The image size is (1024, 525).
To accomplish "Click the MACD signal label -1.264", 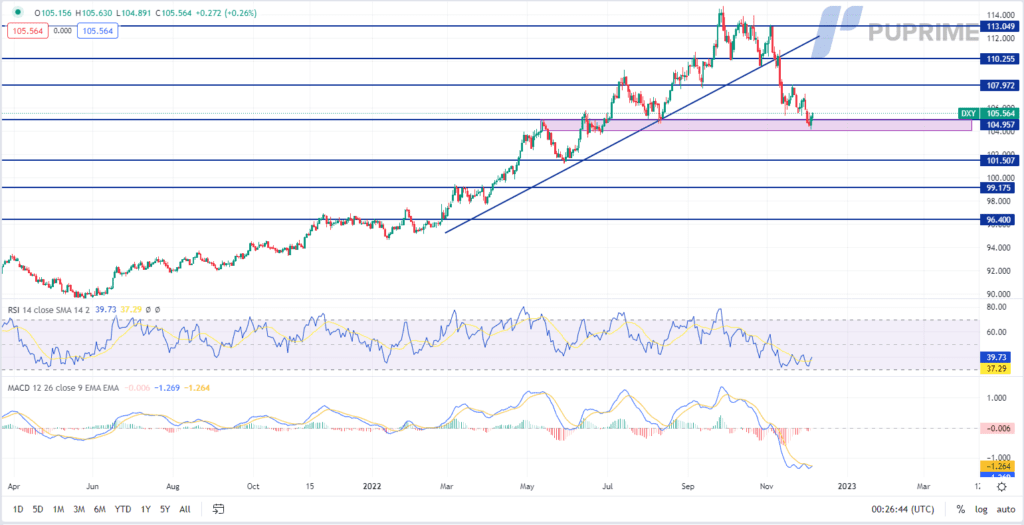I will [999, 466].
